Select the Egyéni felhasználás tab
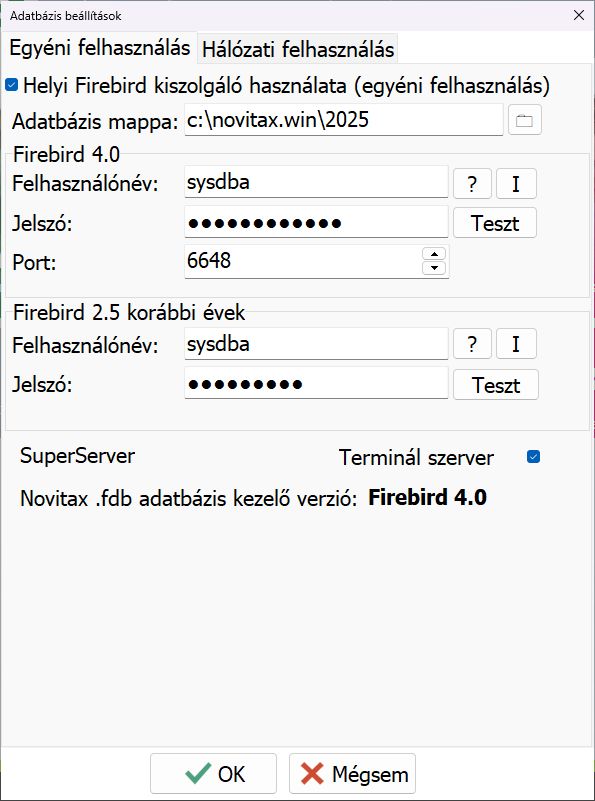The height and width of the screenshot is (801, 595). 100,49
